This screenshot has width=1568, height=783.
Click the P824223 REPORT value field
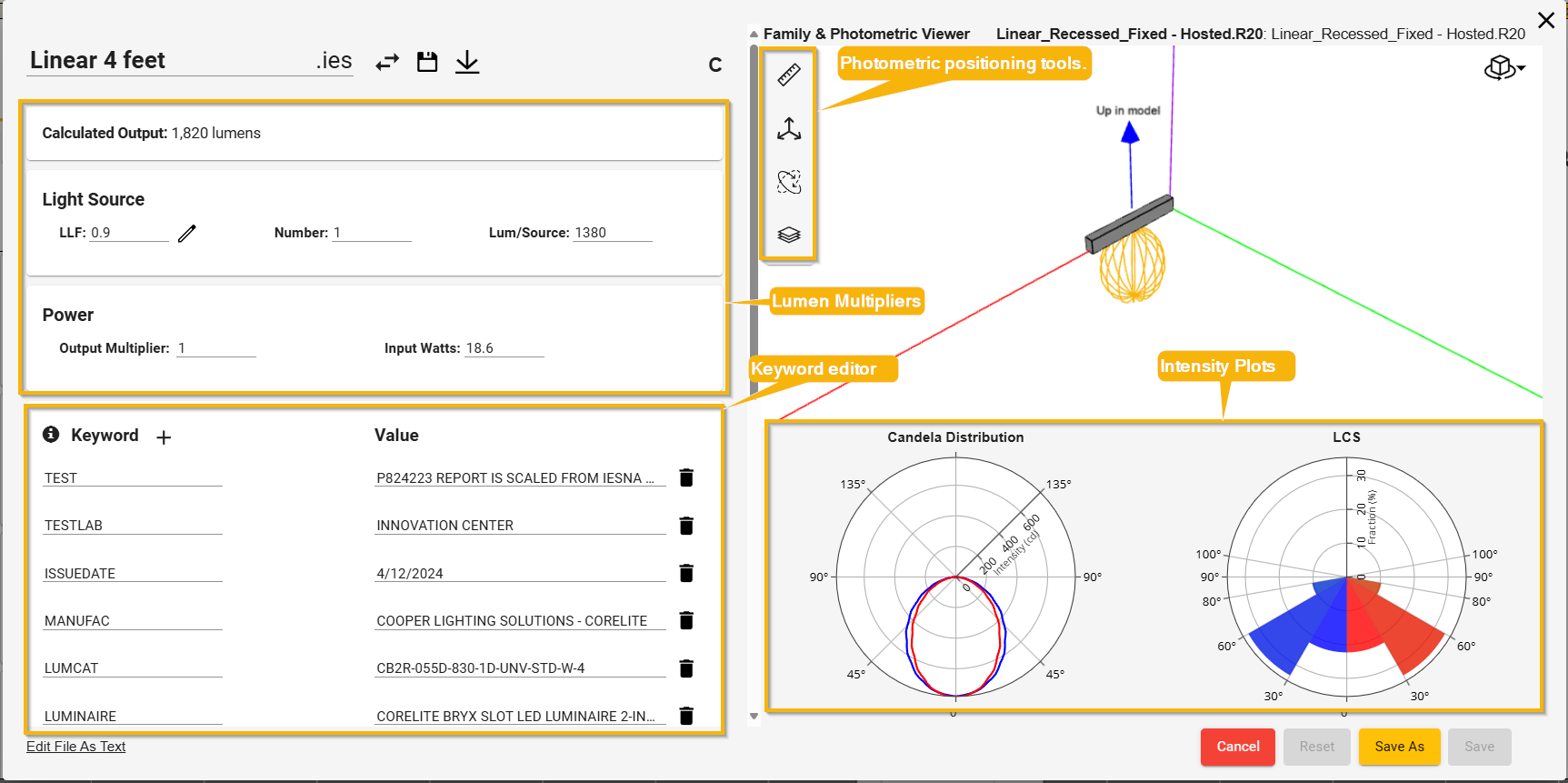click(x=520, y=478)
